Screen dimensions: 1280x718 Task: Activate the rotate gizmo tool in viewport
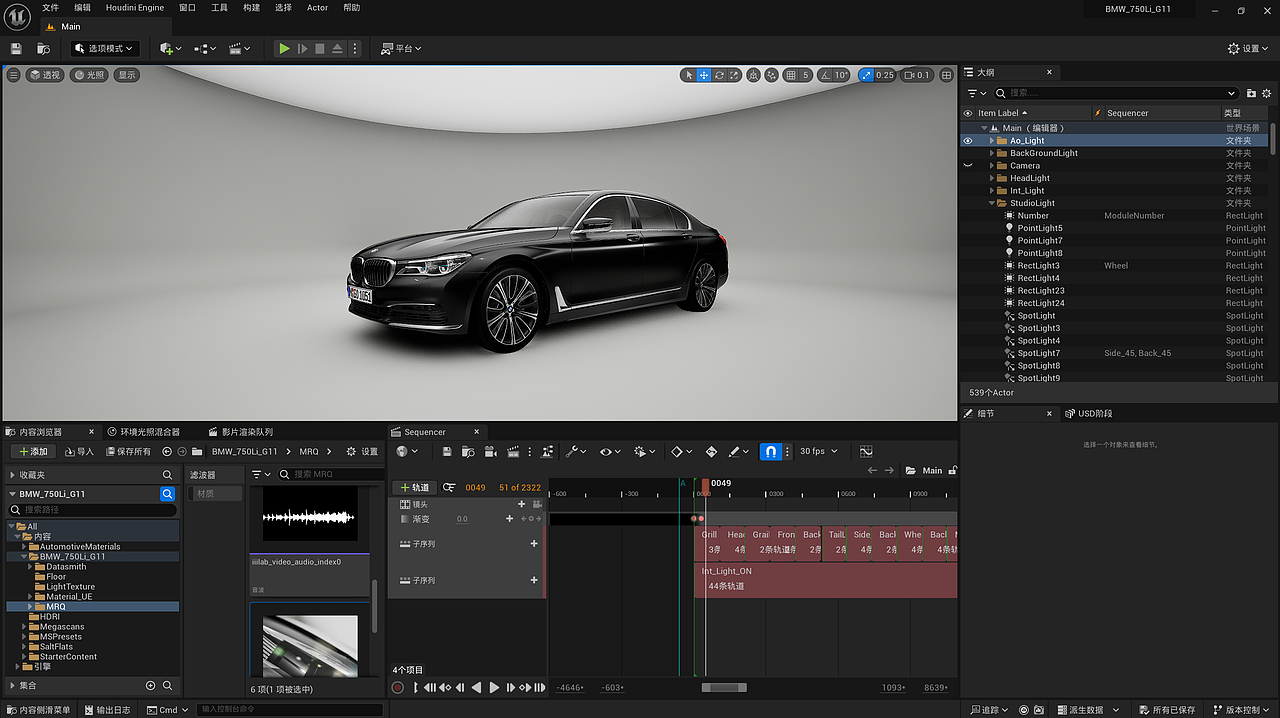tap(719, 75)
